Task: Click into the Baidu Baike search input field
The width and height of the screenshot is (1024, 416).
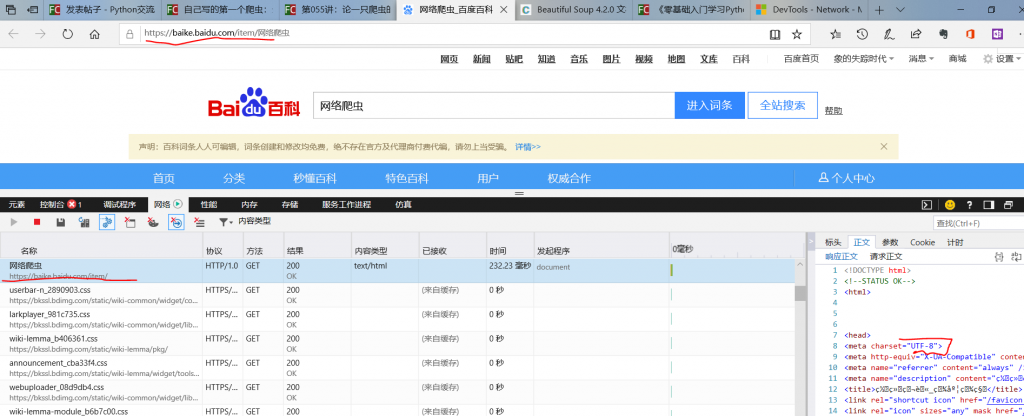Action: 493,106
